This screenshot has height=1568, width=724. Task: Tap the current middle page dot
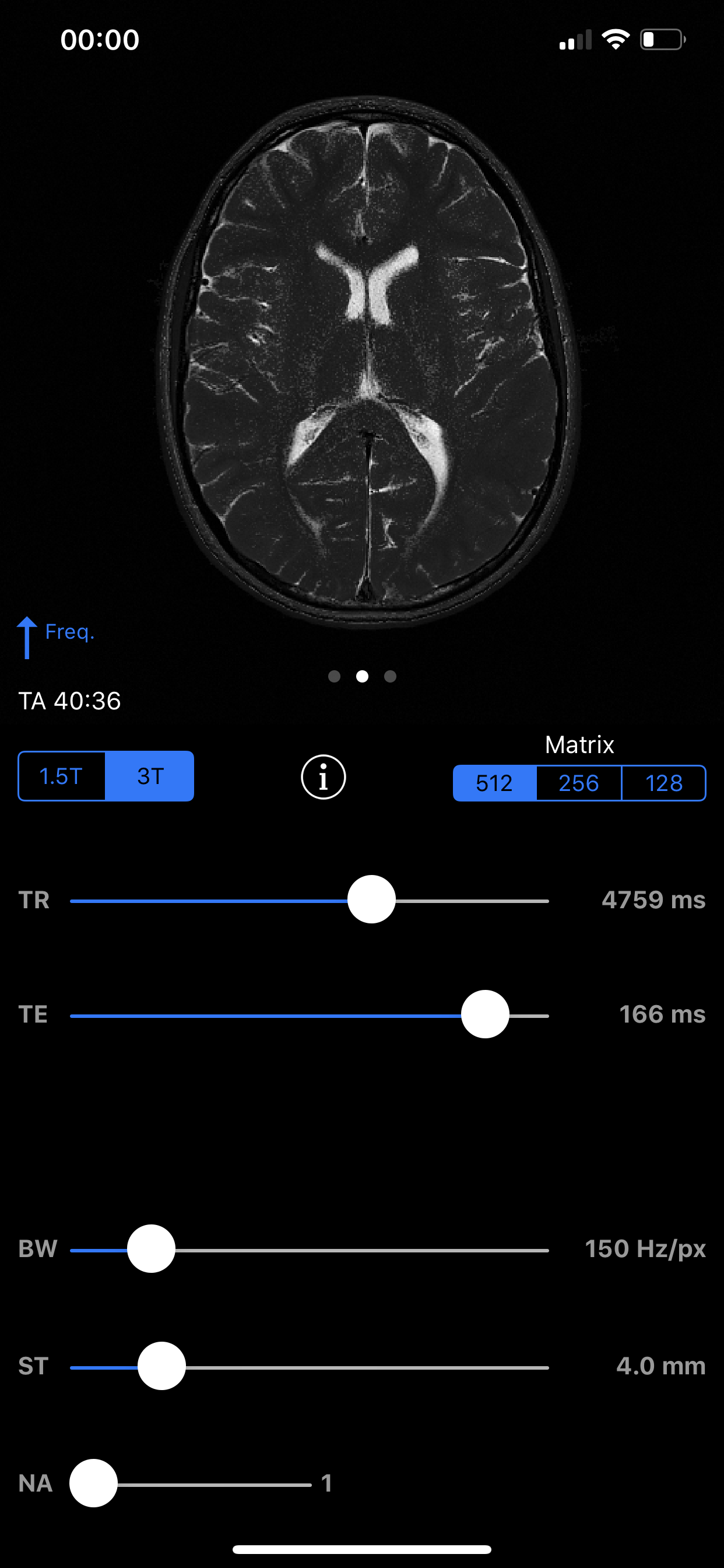(x=362, y=676)
